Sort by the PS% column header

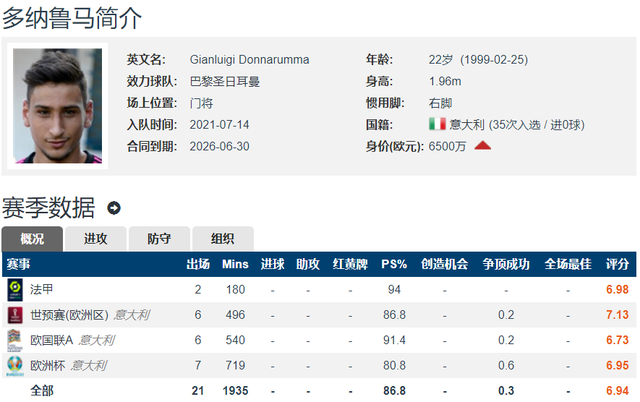[394, 264]
